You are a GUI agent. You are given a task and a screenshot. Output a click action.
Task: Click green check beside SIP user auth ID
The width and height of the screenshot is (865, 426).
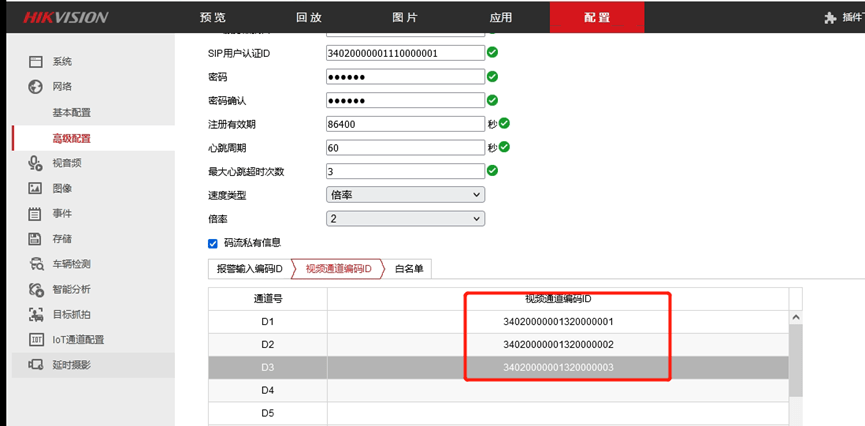[x=492, y=52]
